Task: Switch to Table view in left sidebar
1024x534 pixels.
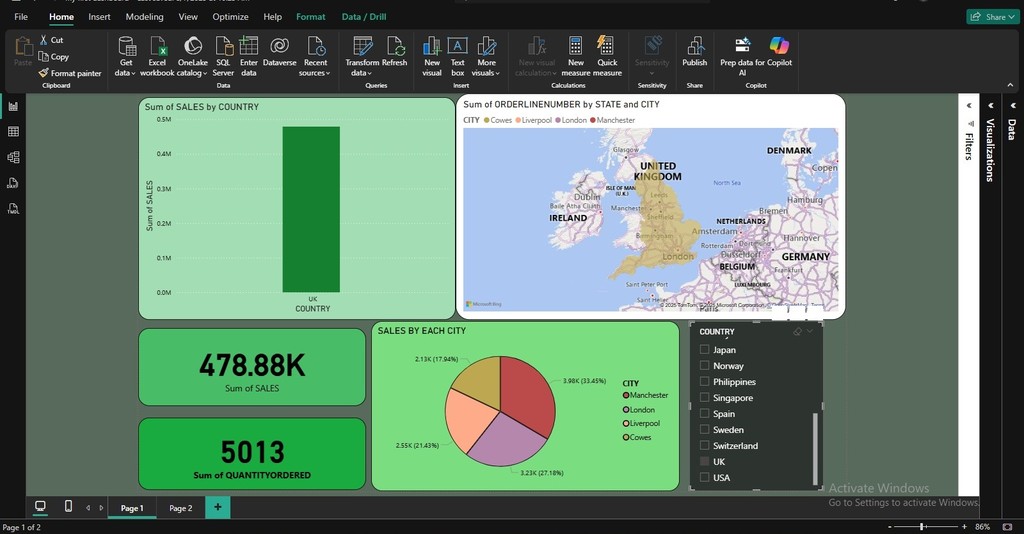Action: point(13,131)
